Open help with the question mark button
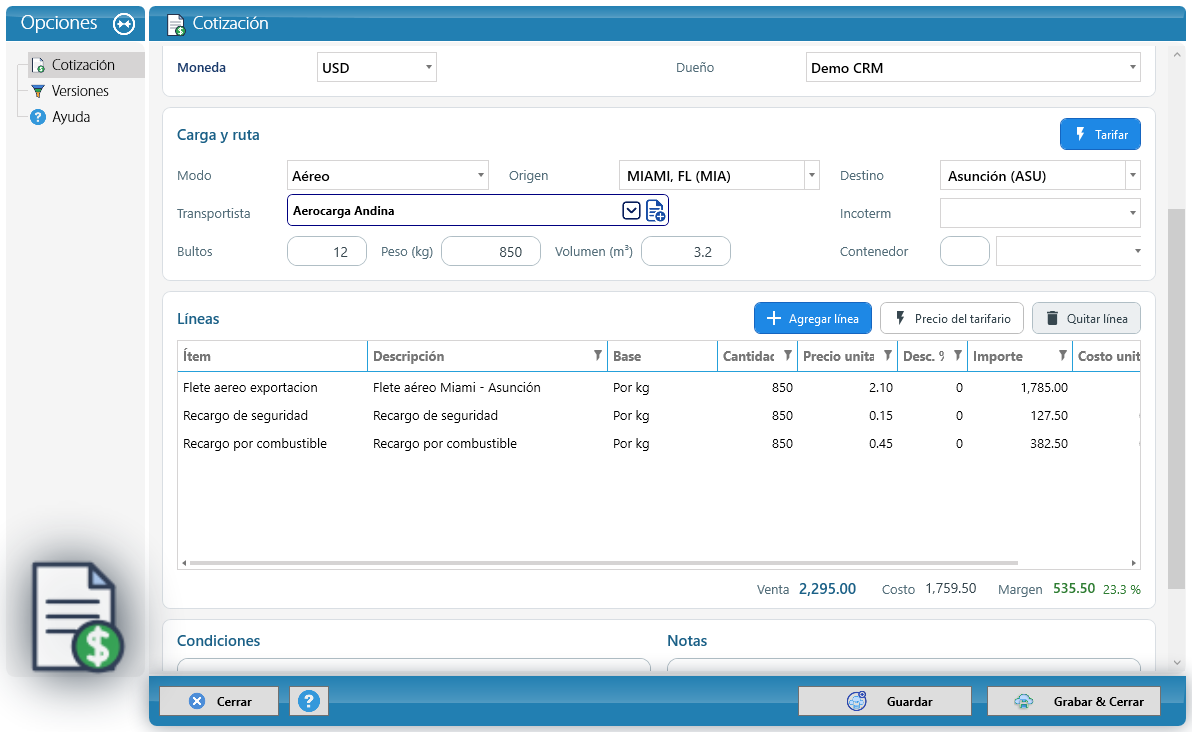This screenshot has height=732, width=1192. [309, 701]
